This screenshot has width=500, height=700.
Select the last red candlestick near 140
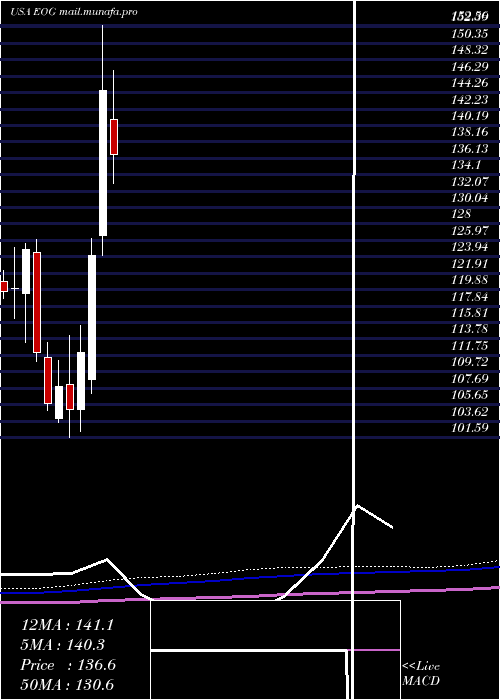click(x=114, y=137)
